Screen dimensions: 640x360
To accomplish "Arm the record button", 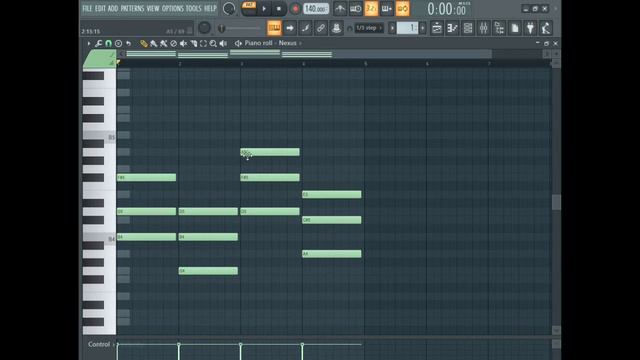I will (x=295, y=9).
